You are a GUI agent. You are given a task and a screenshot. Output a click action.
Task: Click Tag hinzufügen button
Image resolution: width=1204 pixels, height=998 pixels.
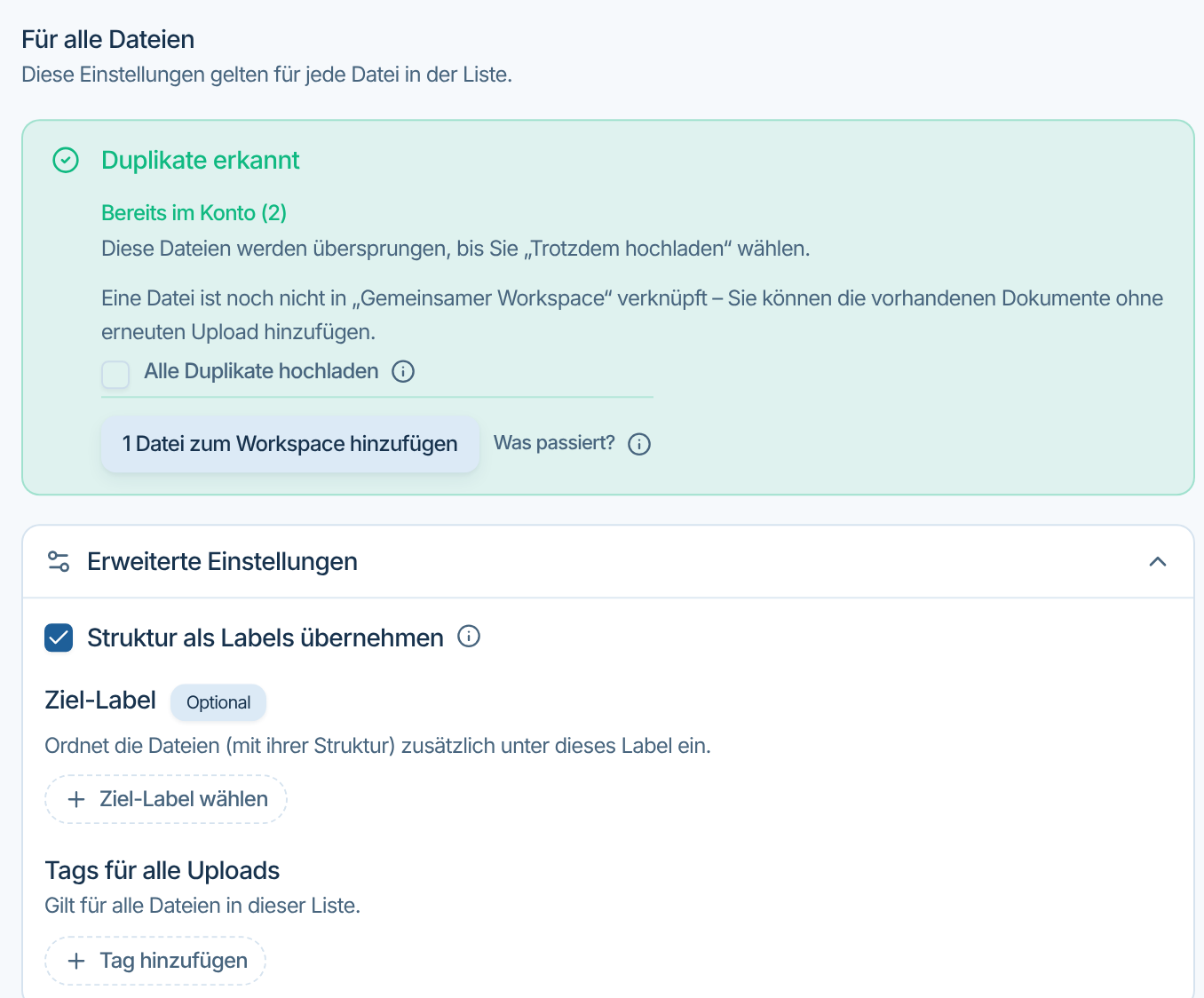pos(155,961)
